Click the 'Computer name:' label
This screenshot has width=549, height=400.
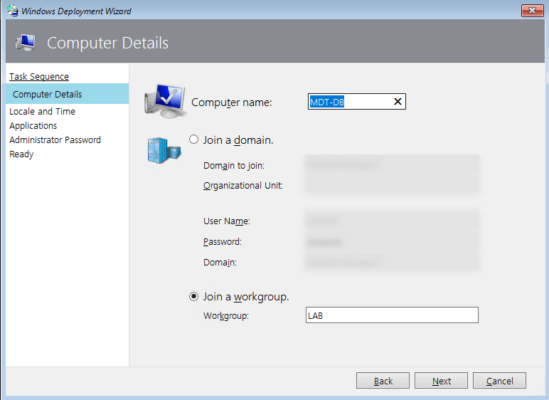[231, 102]
